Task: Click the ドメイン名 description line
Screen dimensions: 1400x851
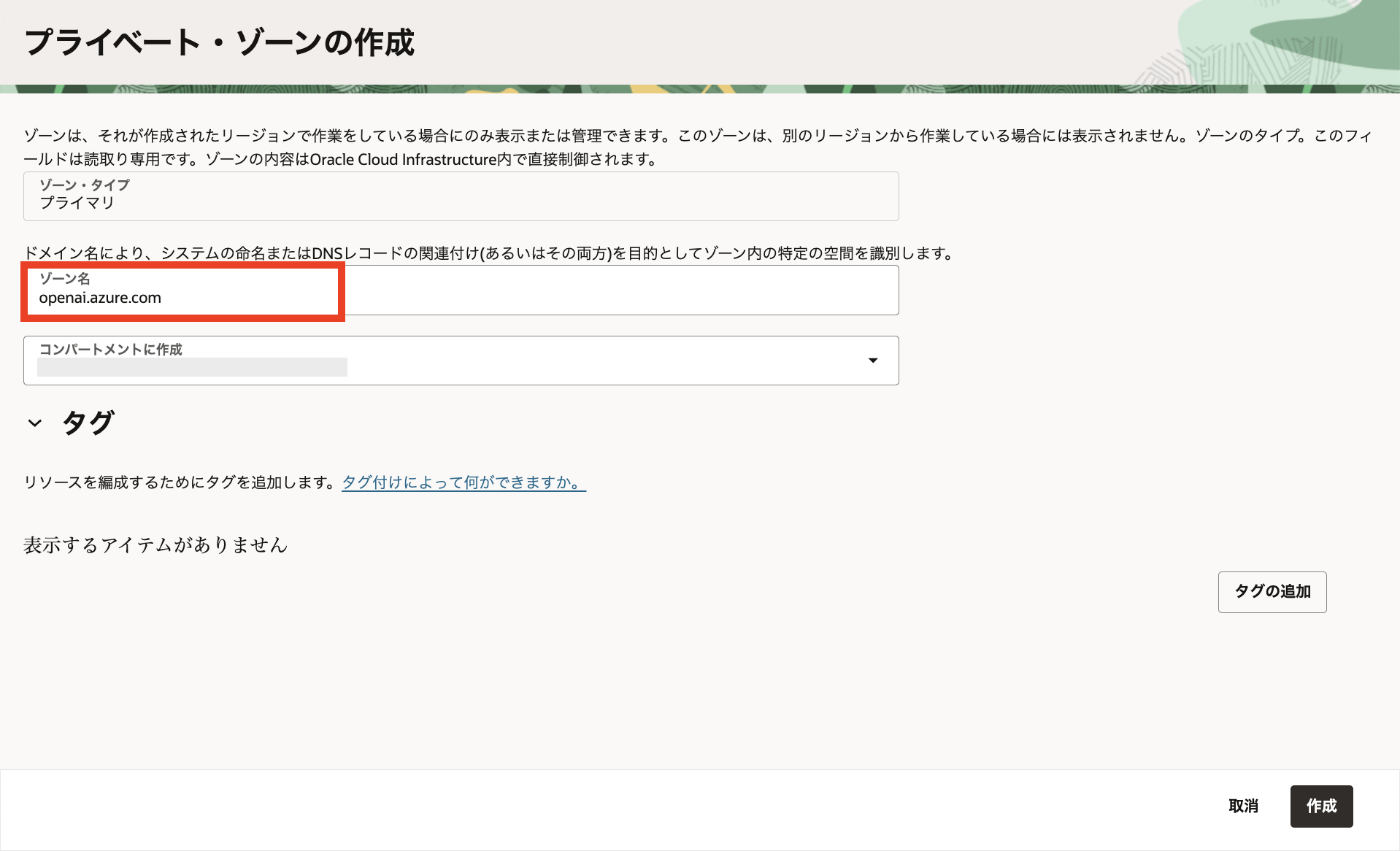Action: [x=488, y=254]
